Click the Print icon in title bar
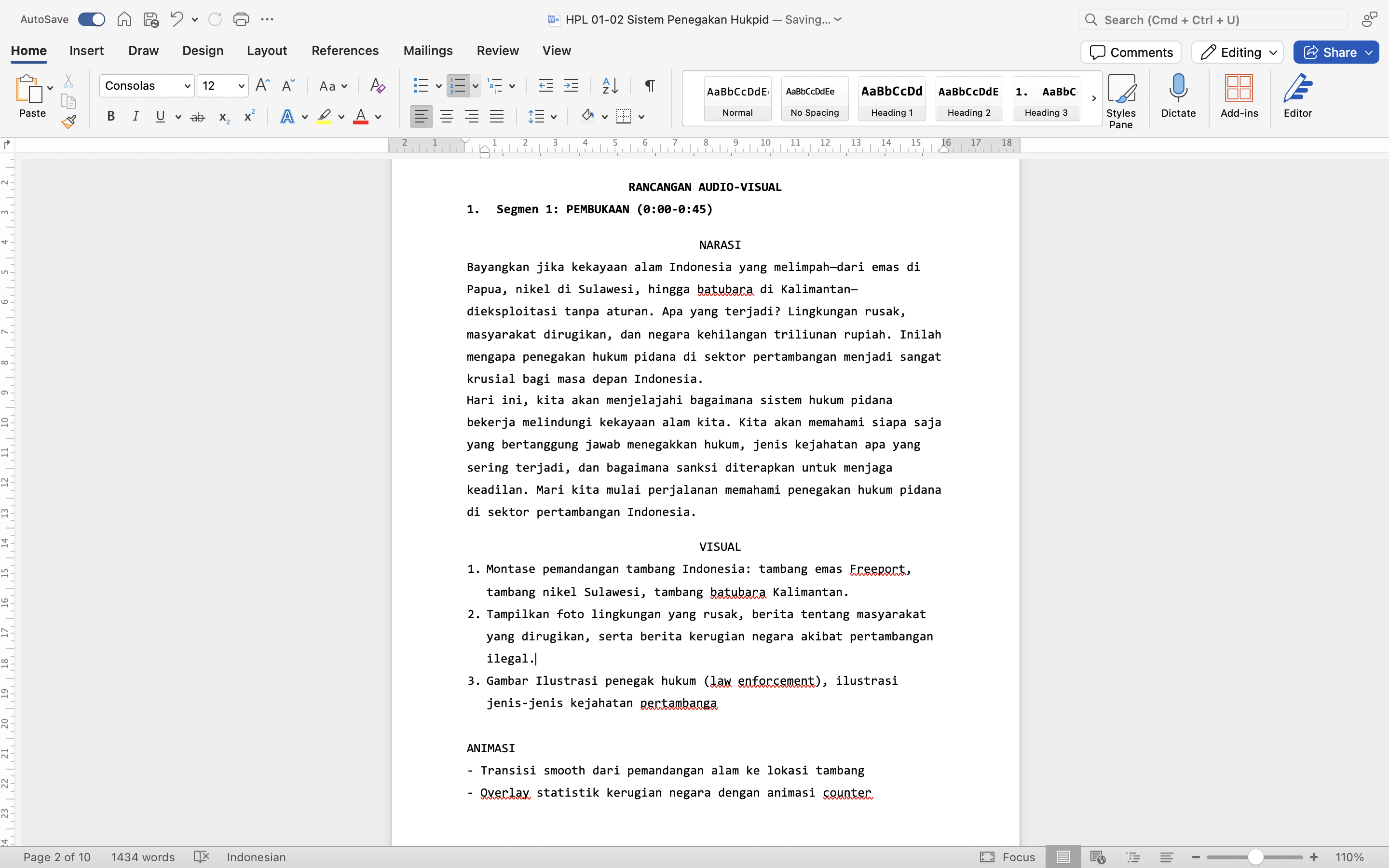Screen dimensions: 1389x868 coord(241,19)
